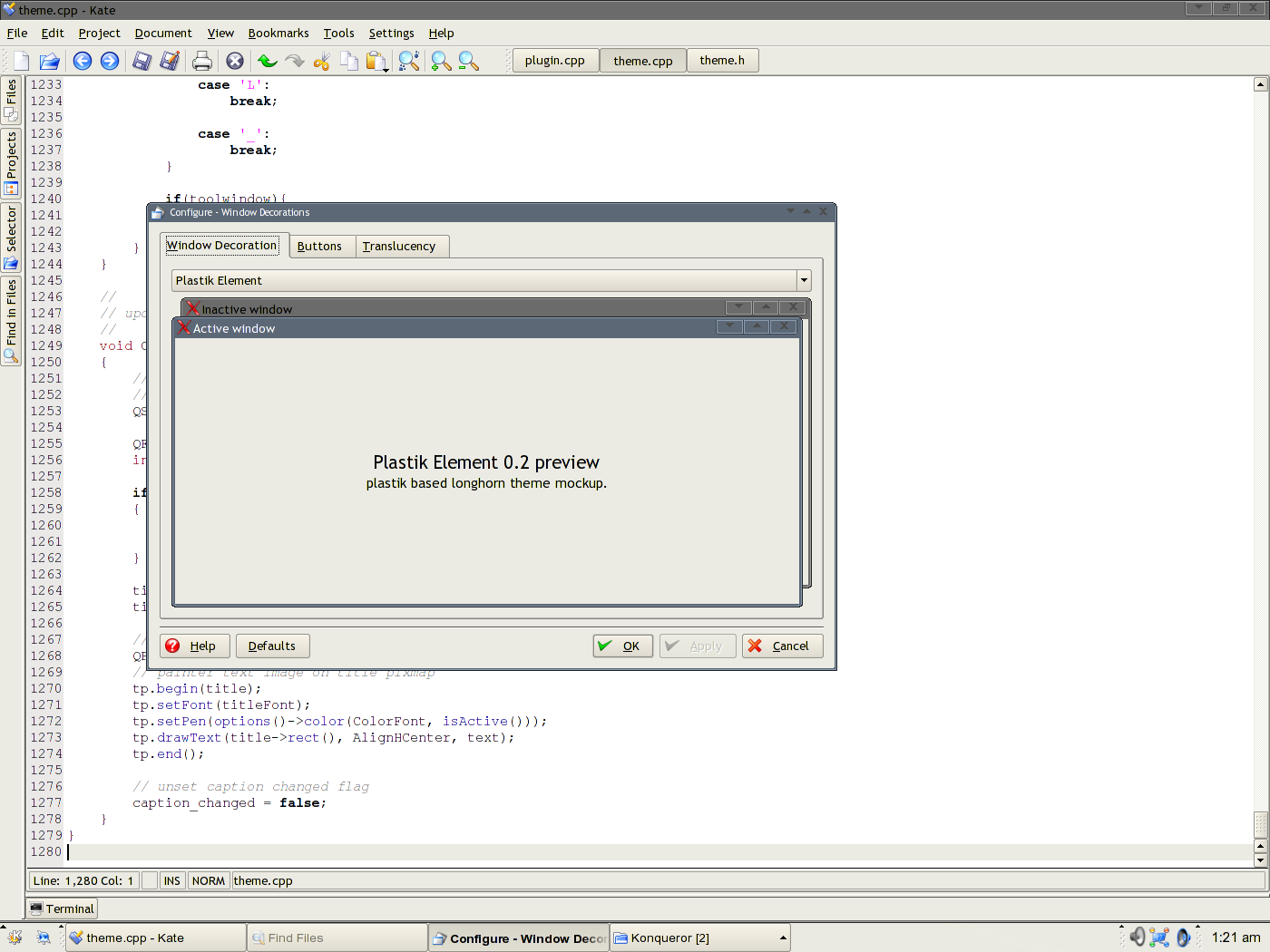Viewport: 1270px width, 952px height.
Task: Paste from the clipboard icon
Action: [376, 61]
